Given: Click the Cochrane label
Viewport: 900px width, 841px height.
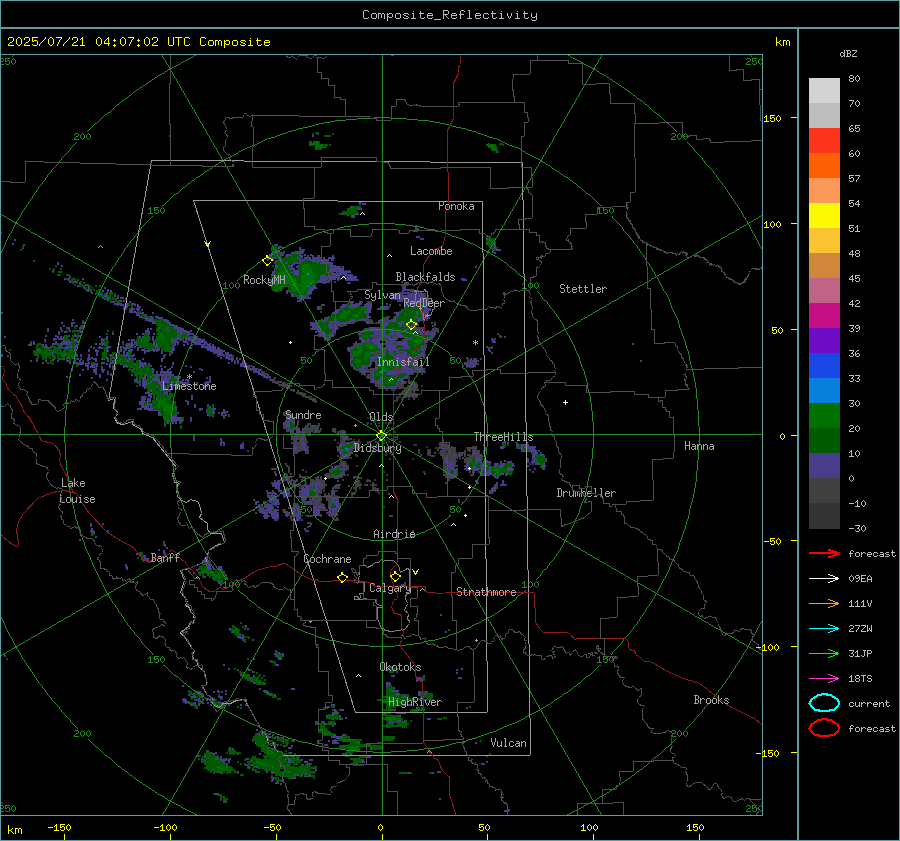Looking at the screenshot, I should (327, 559).
